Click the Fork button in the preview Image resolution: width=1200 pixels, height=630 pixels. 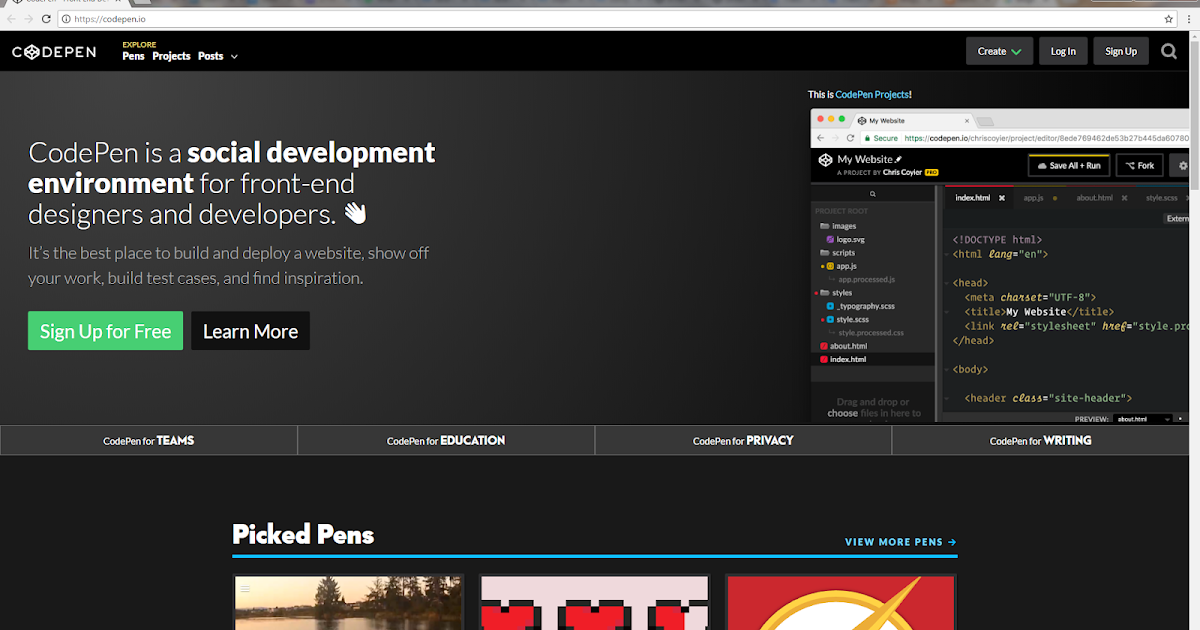[x=1140, y=165]
